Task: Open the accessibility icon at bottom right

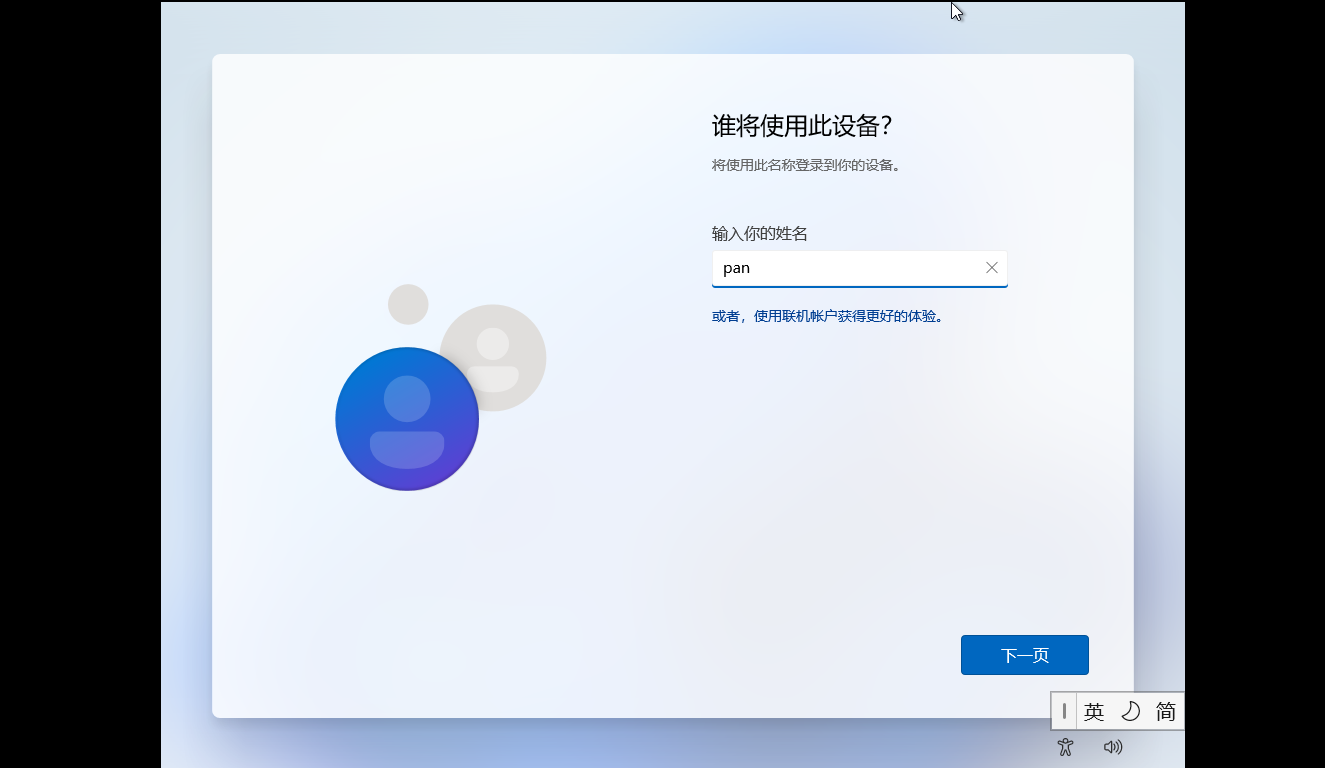Action: 1065,747
